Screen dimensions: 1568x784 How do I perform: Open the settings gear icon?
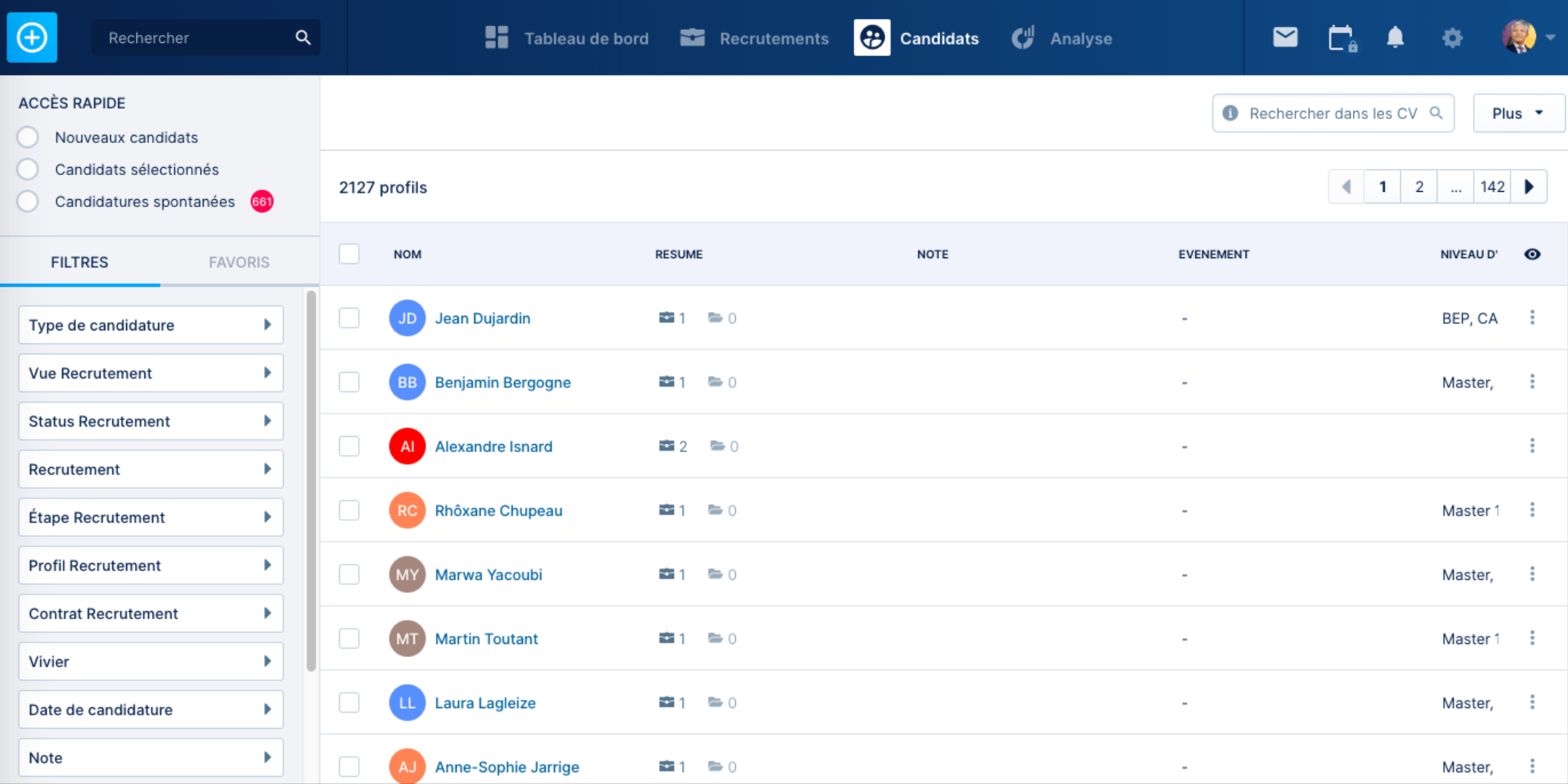point(1452,38)
